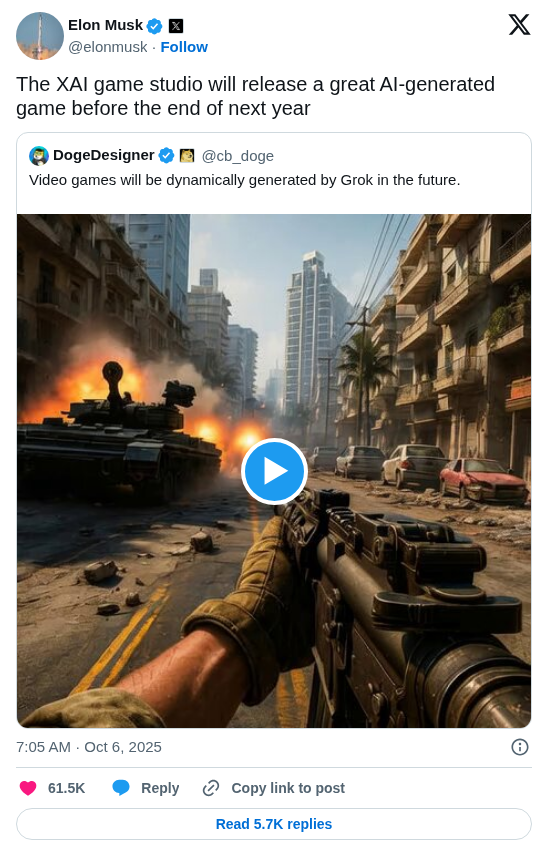The width and height of the screenshot is (548, 856).
Task: Like the post with heart icon
Action: [x=28, y=788]
